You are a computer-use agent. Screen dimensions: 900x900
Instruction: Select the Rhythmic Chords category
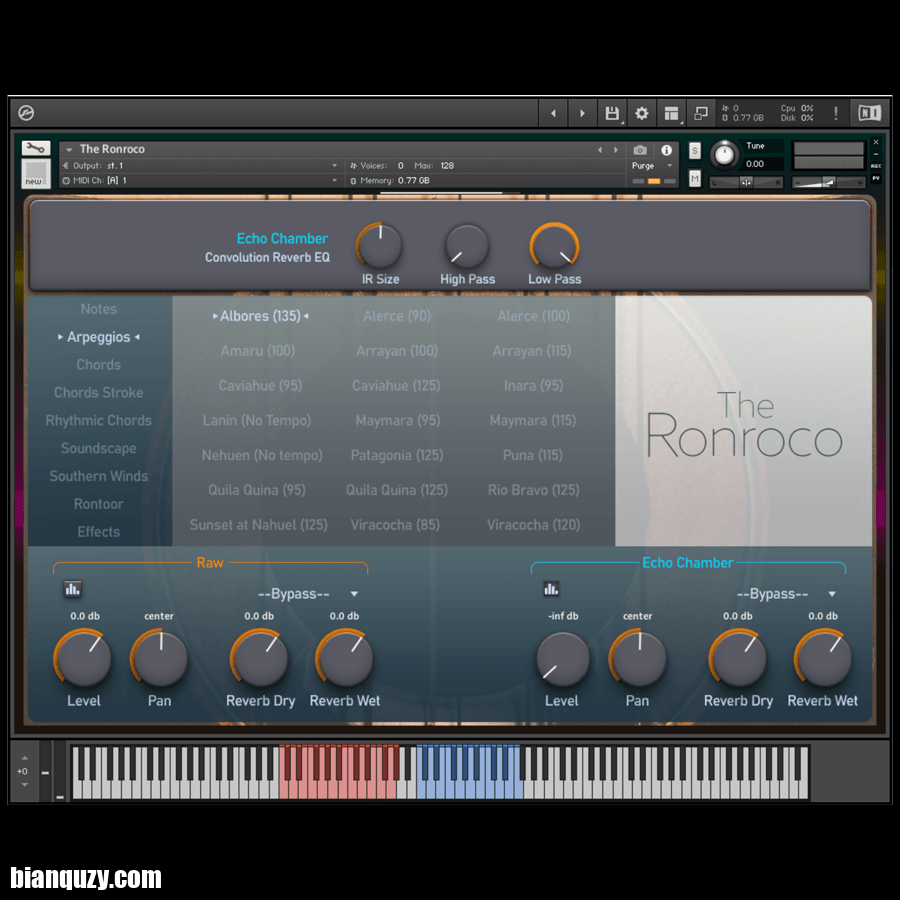click(x=99, y=421)
